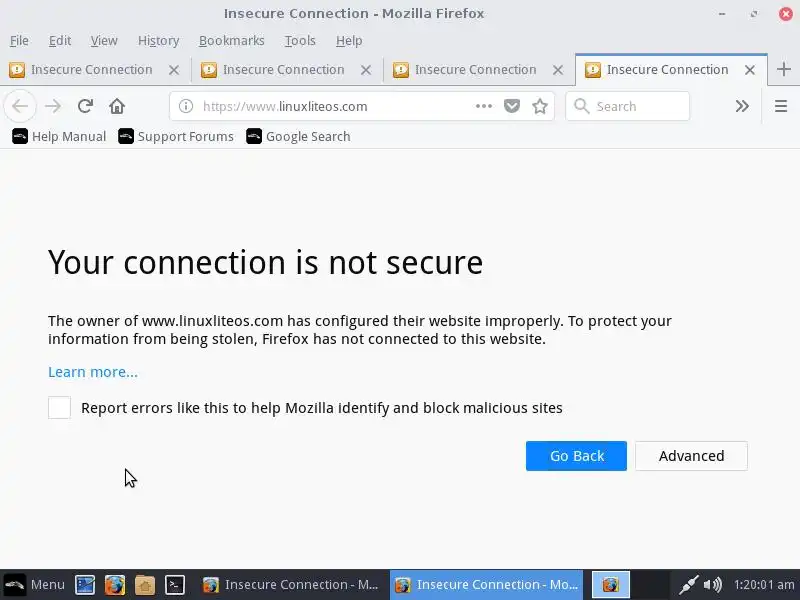Click the 'Your connection is not secure' heading
The height and width of the screenshot is (600, 800).
[265, 262]
